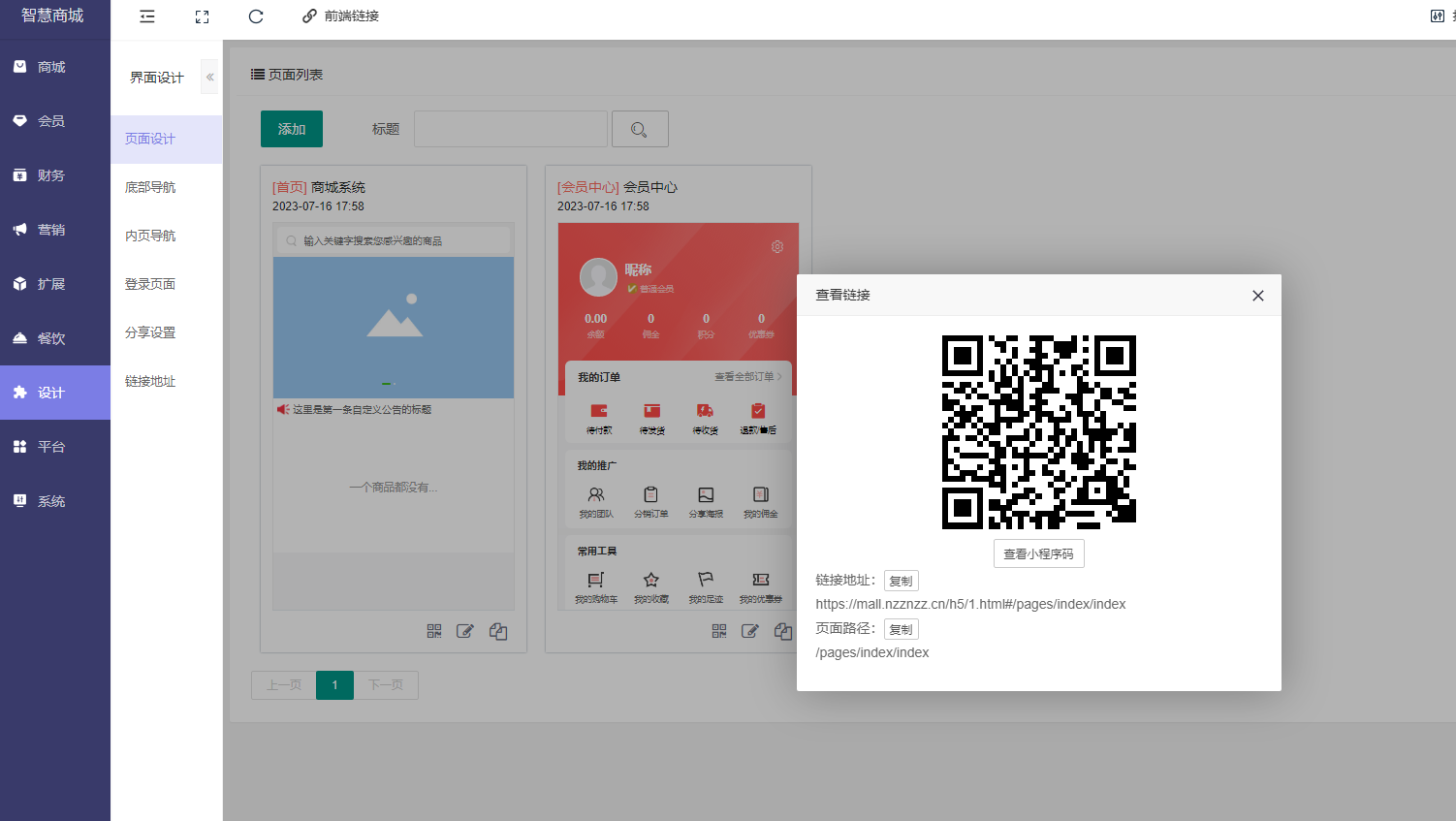Viewport: 1456px width, 821px height.
Task: Refresh the page with the reload icon
Action: [x=256, y=16]
